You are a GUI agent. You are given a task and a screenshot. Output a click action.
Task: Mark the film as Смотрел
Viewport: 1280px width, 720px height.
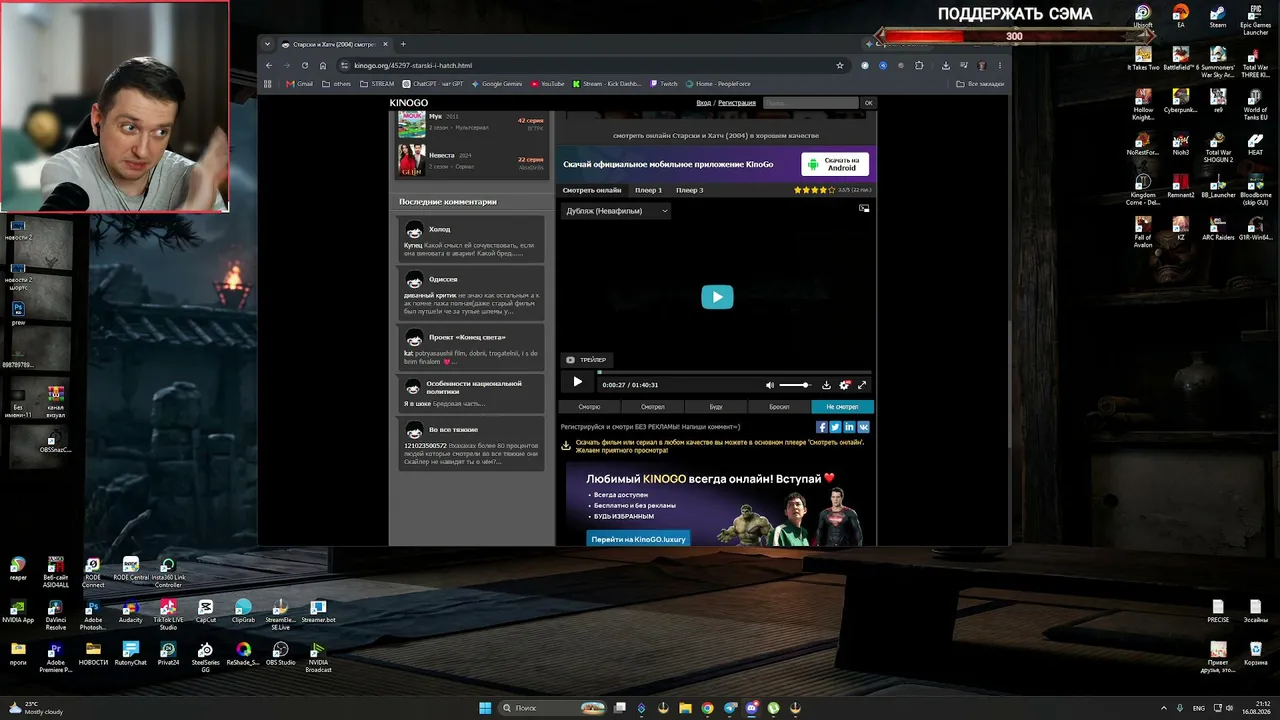(653, 407)
